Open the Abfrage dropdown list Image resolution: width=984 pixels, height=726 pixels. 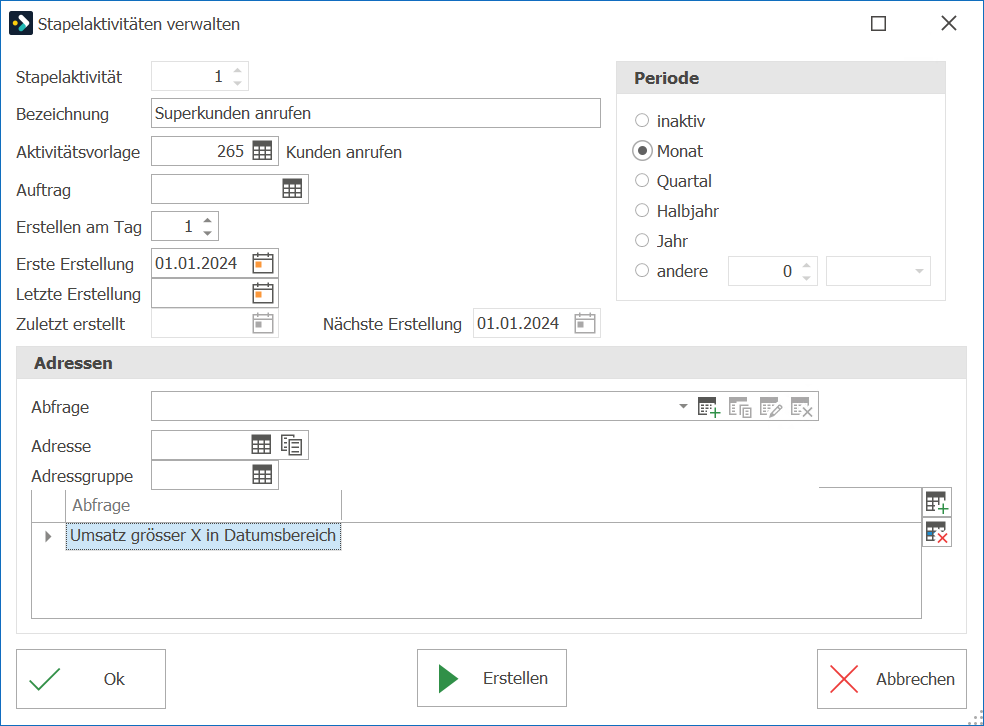point(683,407)
